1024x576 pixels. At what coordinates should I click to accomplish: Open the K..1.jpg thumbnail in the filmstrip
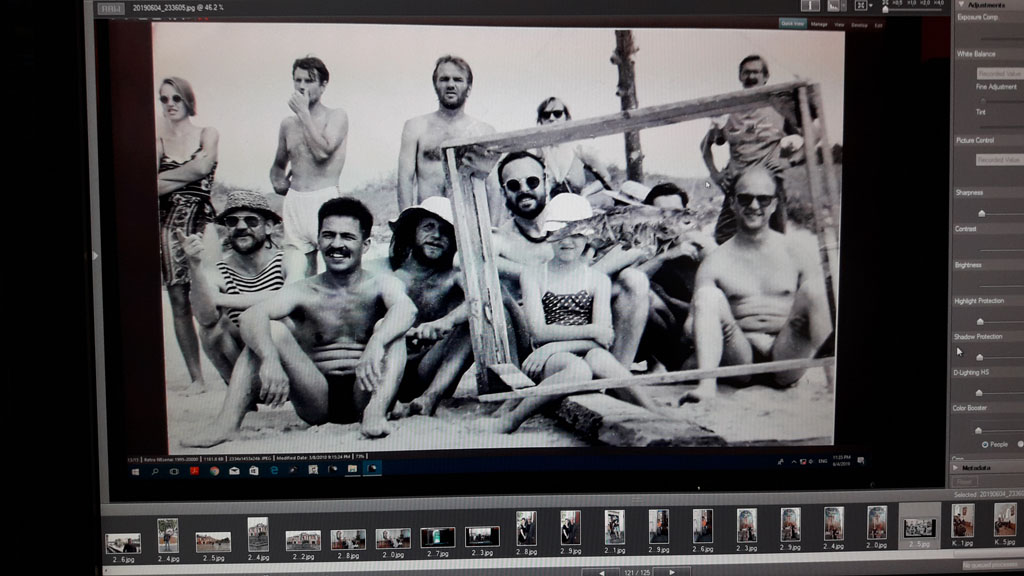click(963, 520)
